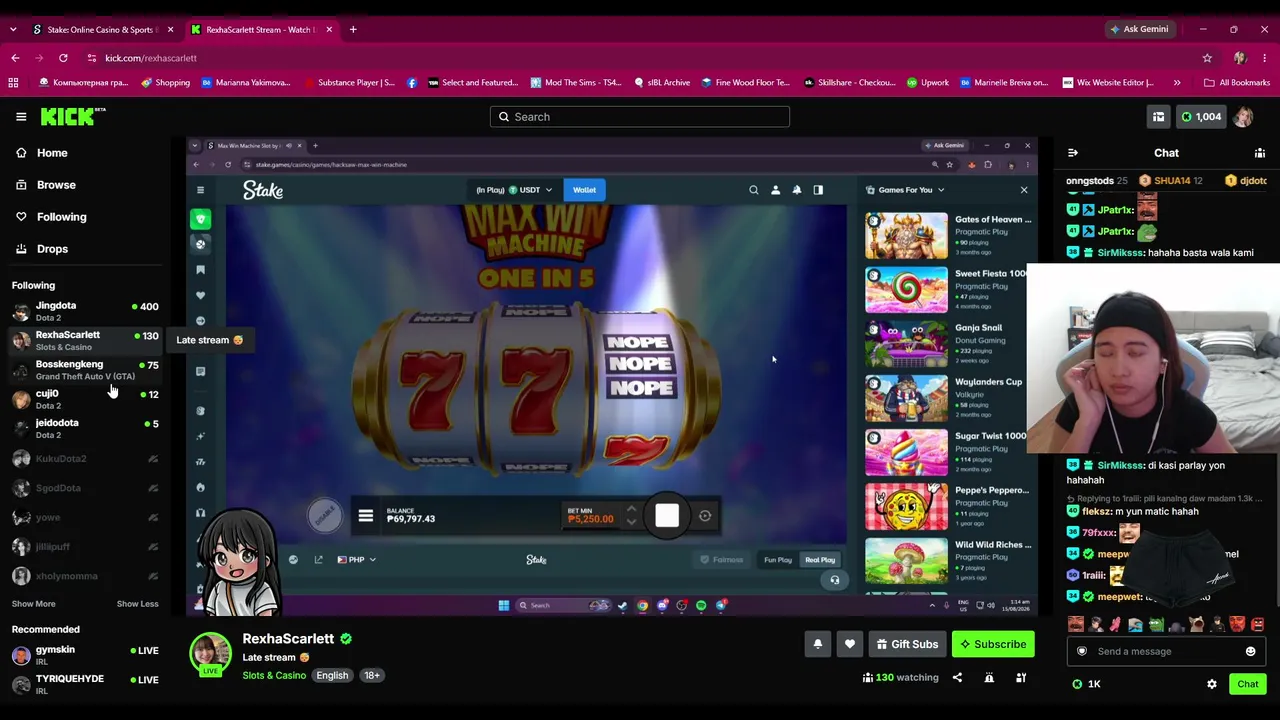
Task: Open the Following section
Action: (61, 217)
